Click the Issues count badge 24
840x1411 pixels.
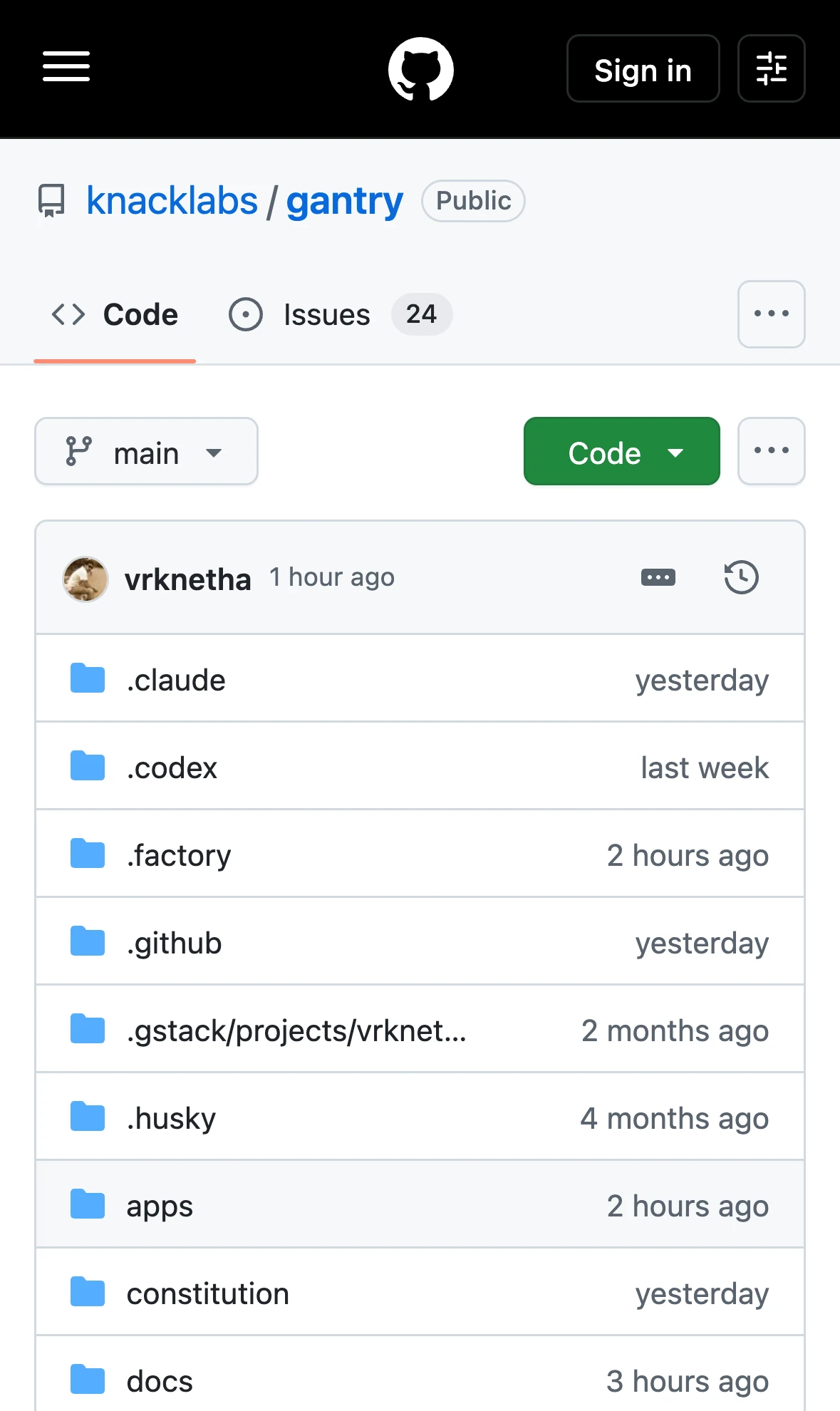tap(421, 314)
